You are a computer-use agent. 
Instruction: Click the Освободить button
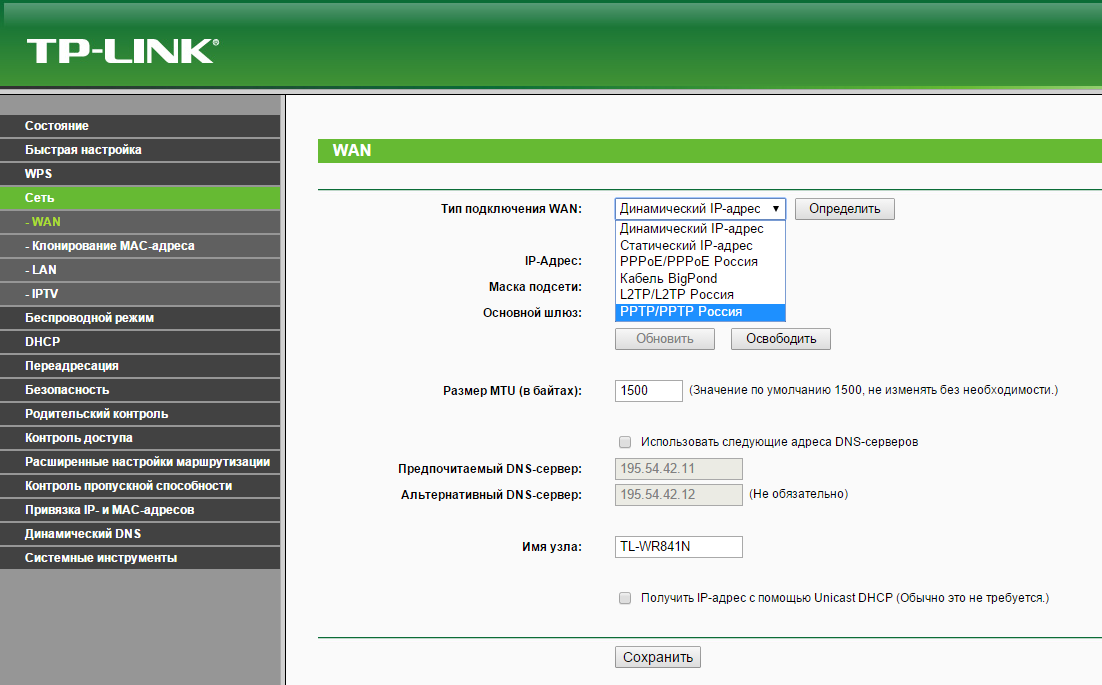click(780, 339)
